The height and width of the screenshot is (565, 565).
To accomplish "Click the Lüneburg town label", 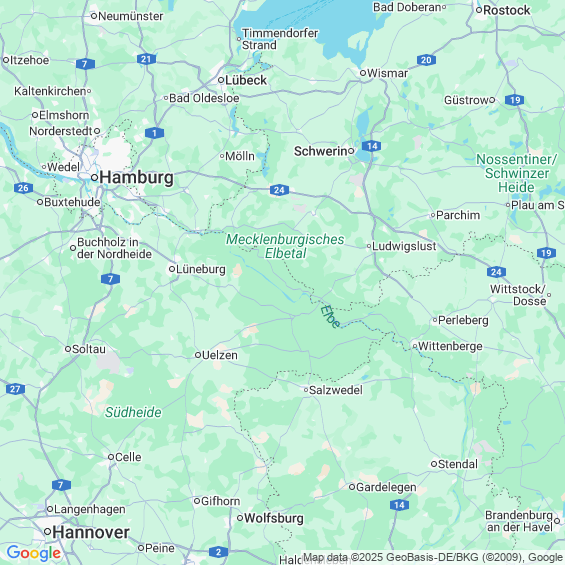I will [201, 269].
